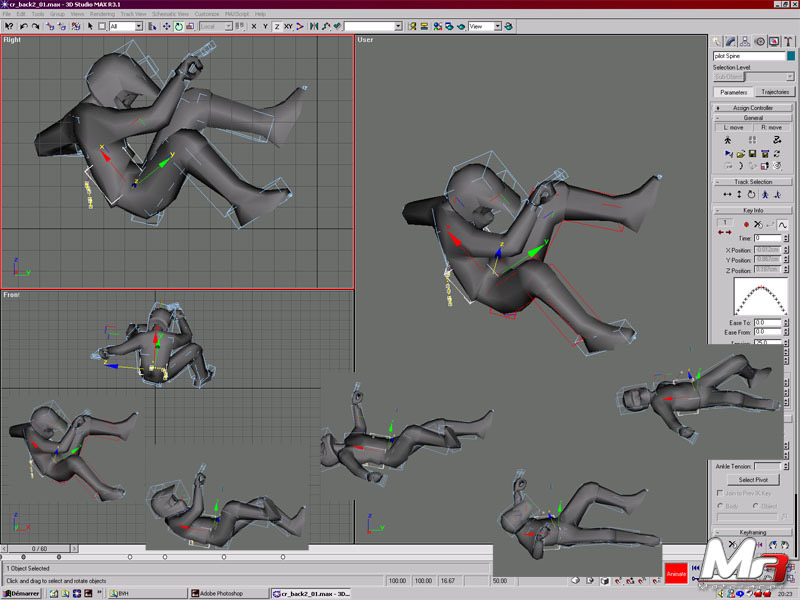Open the Rendering menu
Viewport: 800px width, 600px height.
(x=102, y=14)
